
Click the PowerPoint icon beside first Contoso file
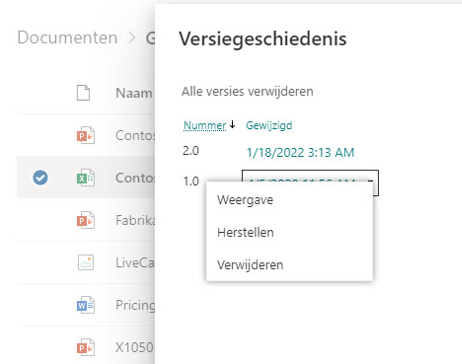pos(86,135)
